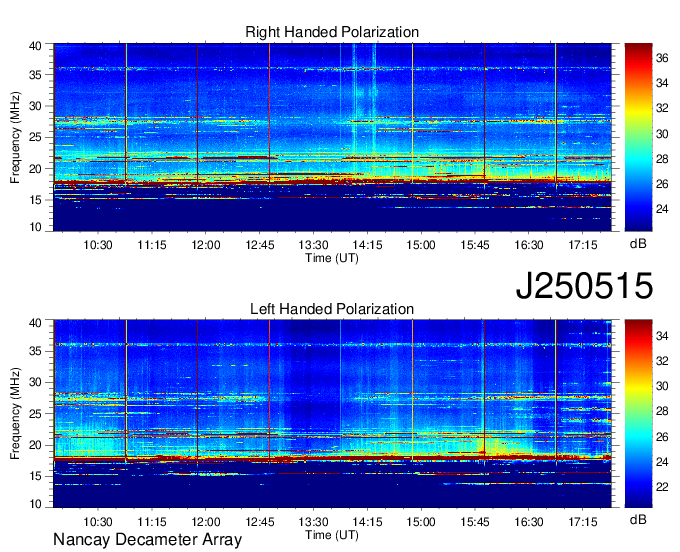This screenshot has width=680, height=552.
Task: Click 15 MHz tick on Right Handed frequency axis
Action: [35, 200]
